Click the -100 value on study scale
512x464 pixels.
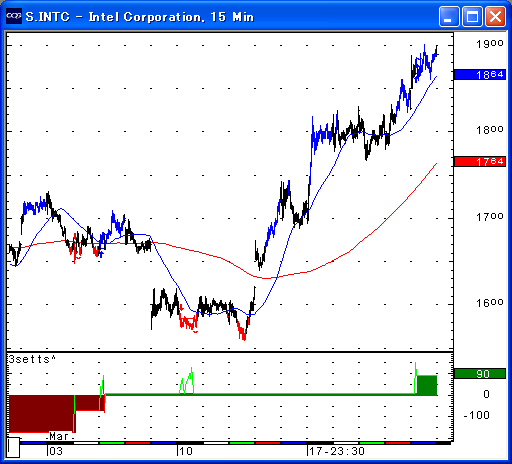(x=476, y=415)
